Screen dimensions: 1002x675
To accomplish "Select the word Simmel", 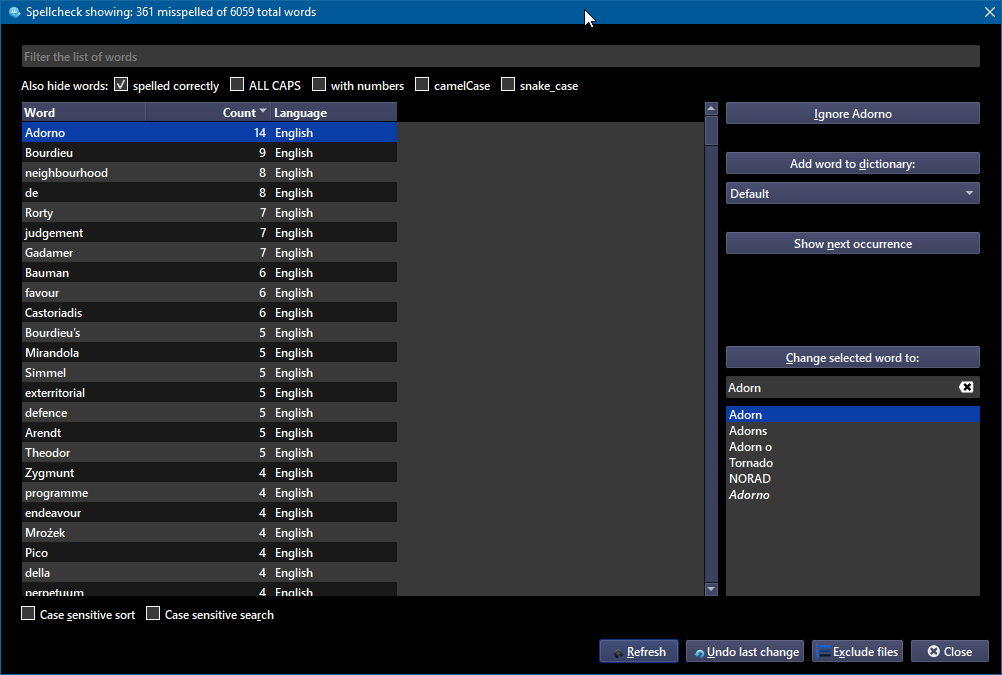I will coord(210,372).
